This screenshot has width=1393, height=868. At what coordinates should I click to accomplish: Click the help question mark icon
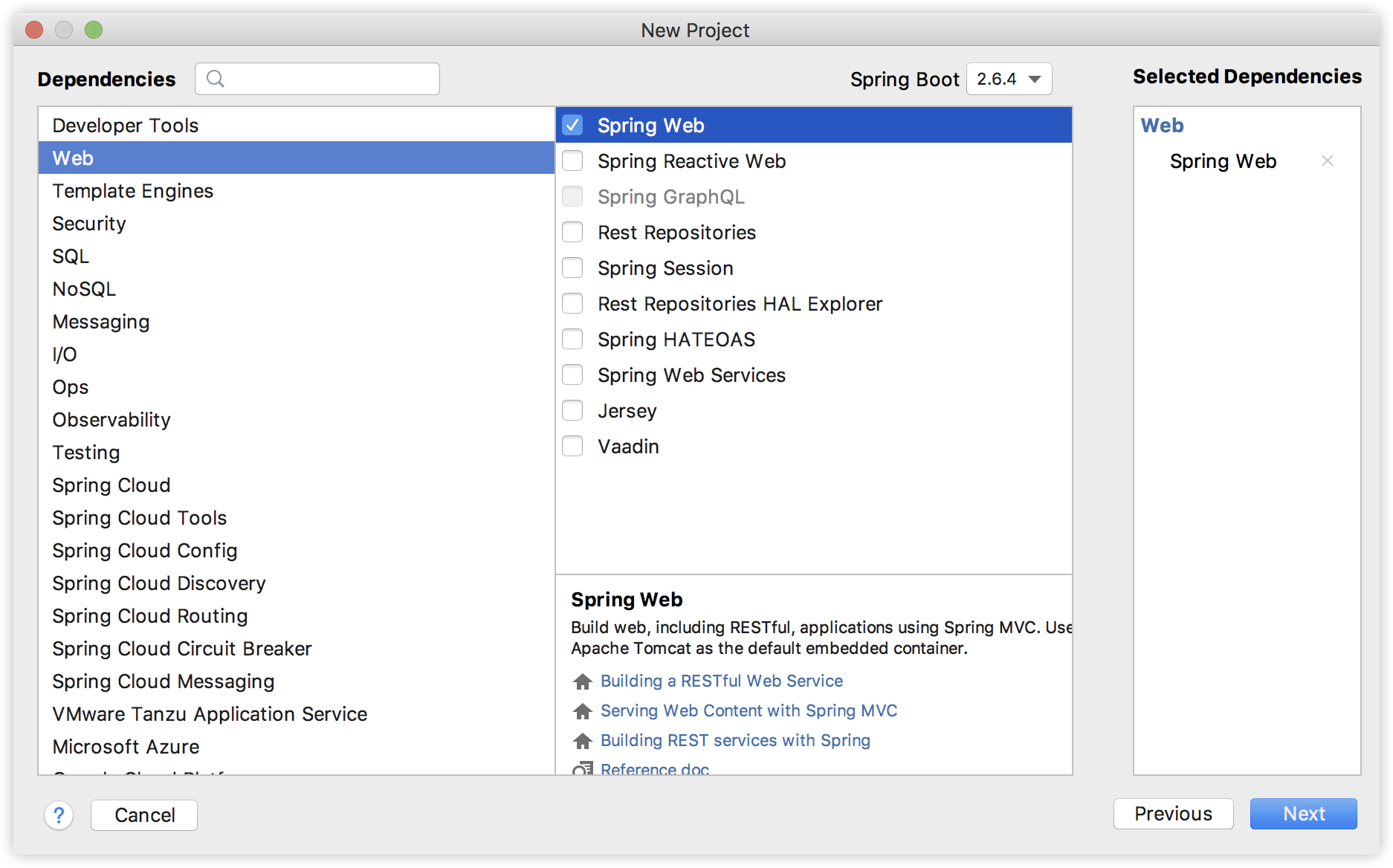pos(59,815)
